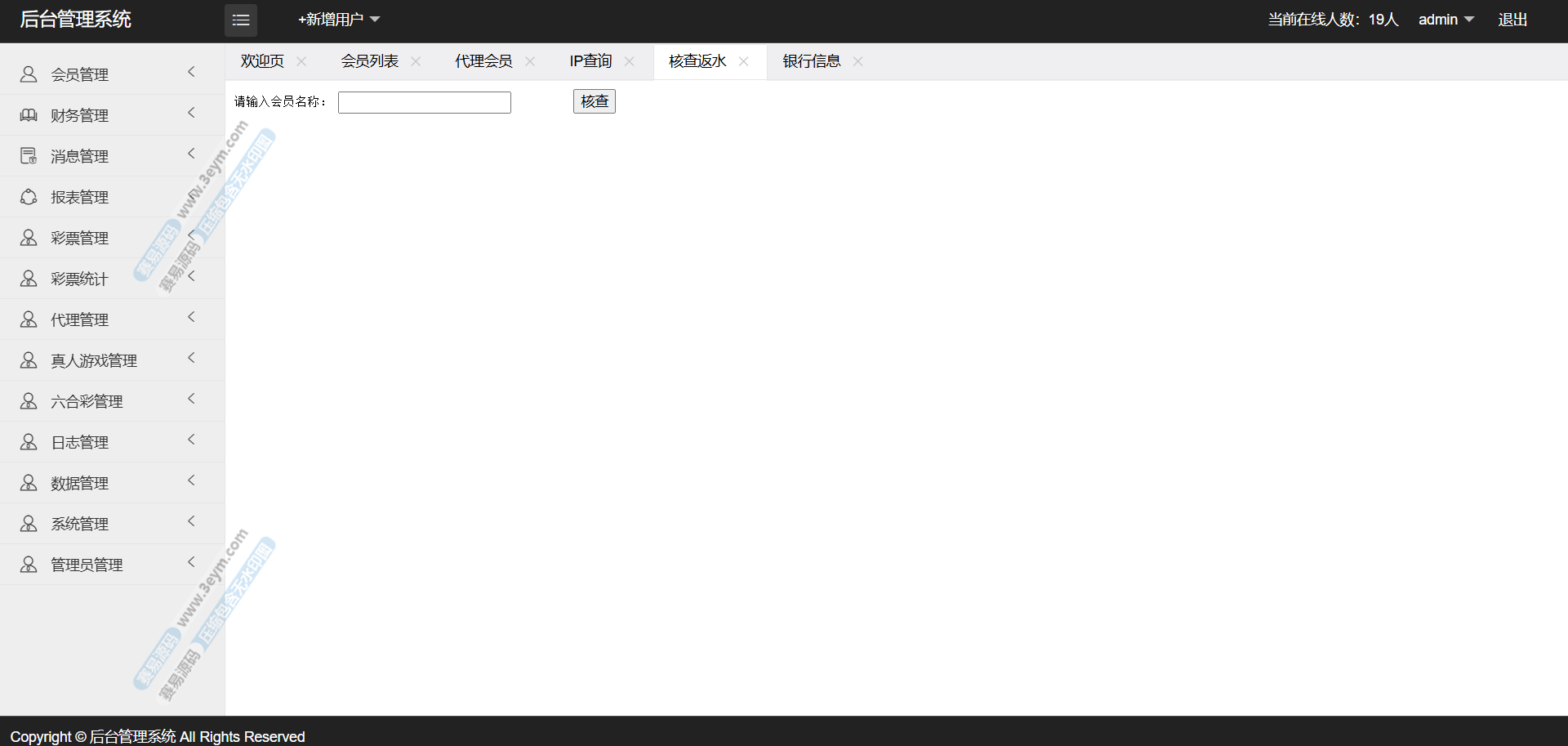Expand the 系统管理 chevron arrow
1568x746 pixels.
point(192,521)
